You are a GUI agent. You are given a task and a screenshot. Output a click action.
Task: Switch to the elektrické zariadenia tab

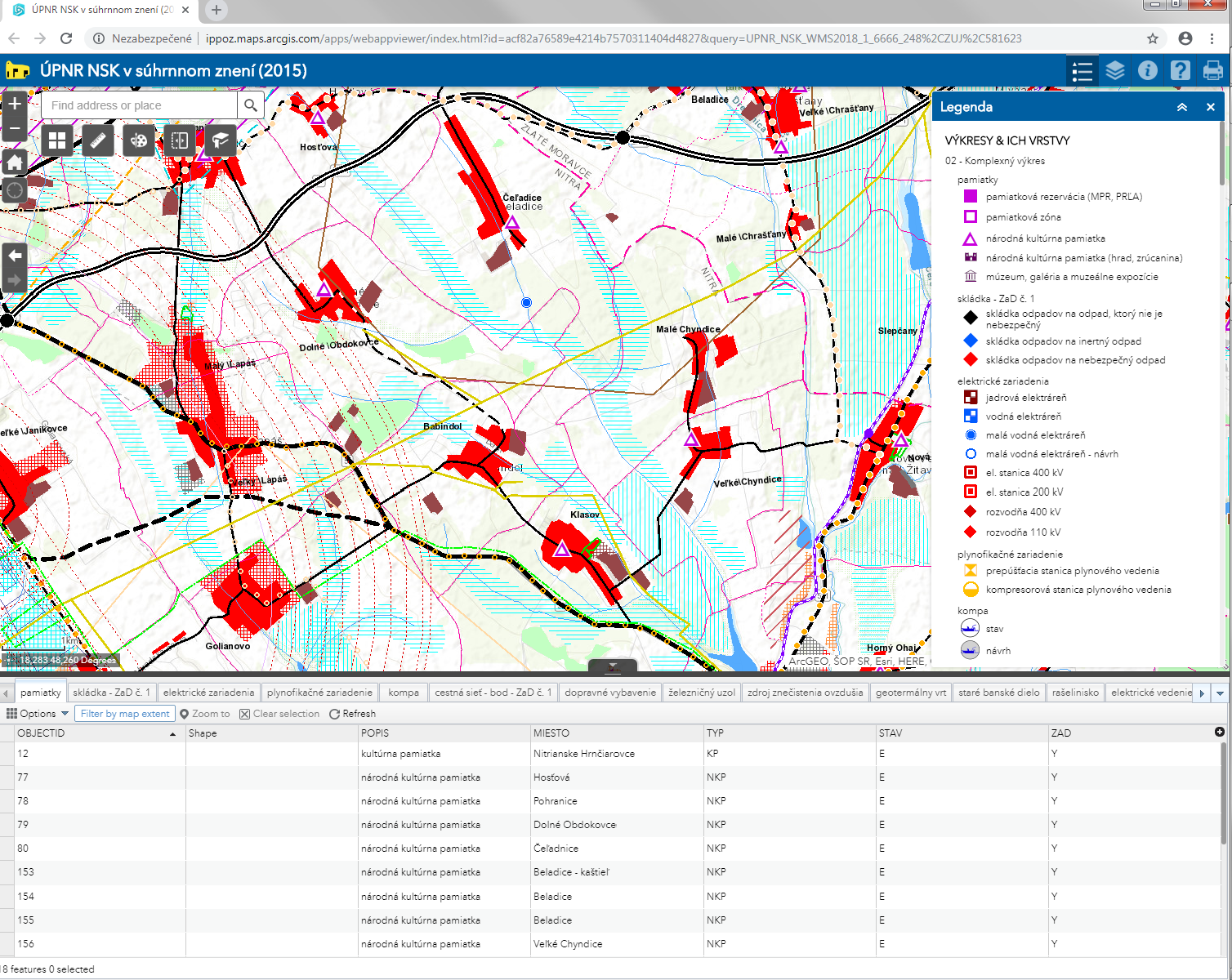209,693
